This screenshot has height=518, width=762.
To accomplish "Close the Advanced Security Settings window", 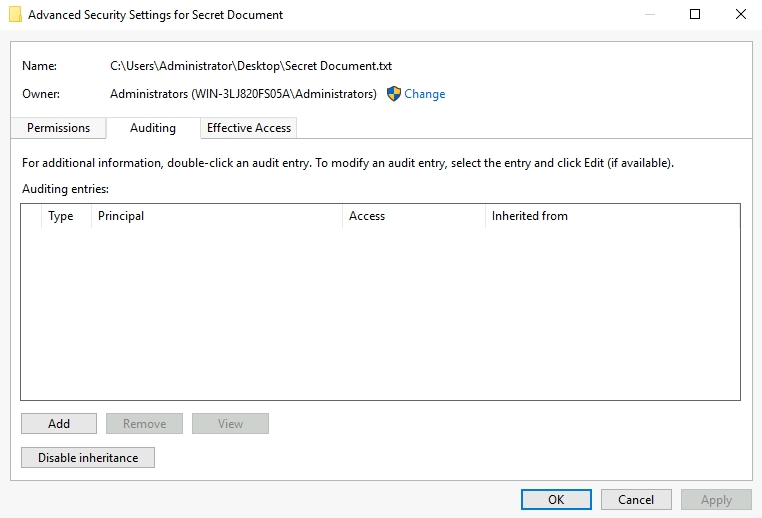I will 740,15.
